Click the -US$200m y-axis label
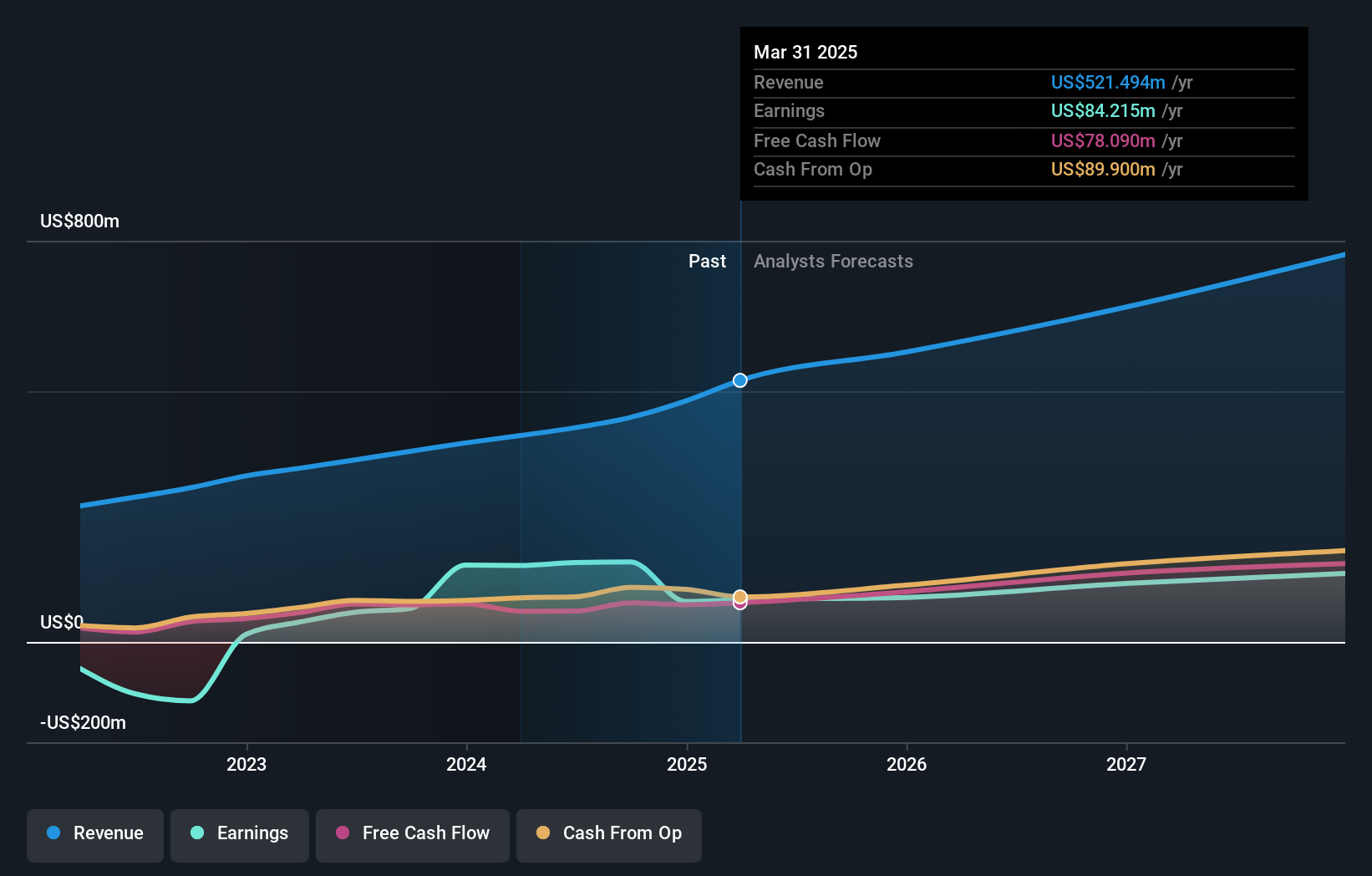The height and width of the screenshot is (876, 1372). click(x=83, y=723)
